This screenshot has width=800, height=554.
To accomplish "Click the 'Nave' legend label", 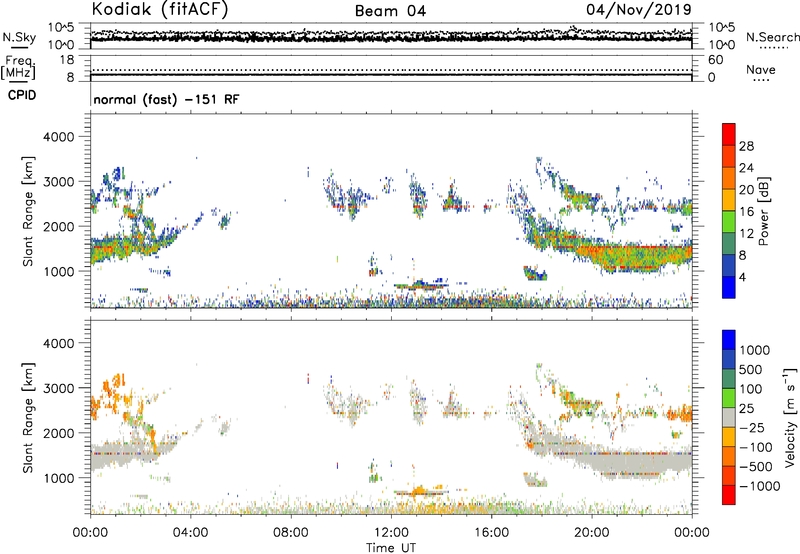I will coord(761,70).
